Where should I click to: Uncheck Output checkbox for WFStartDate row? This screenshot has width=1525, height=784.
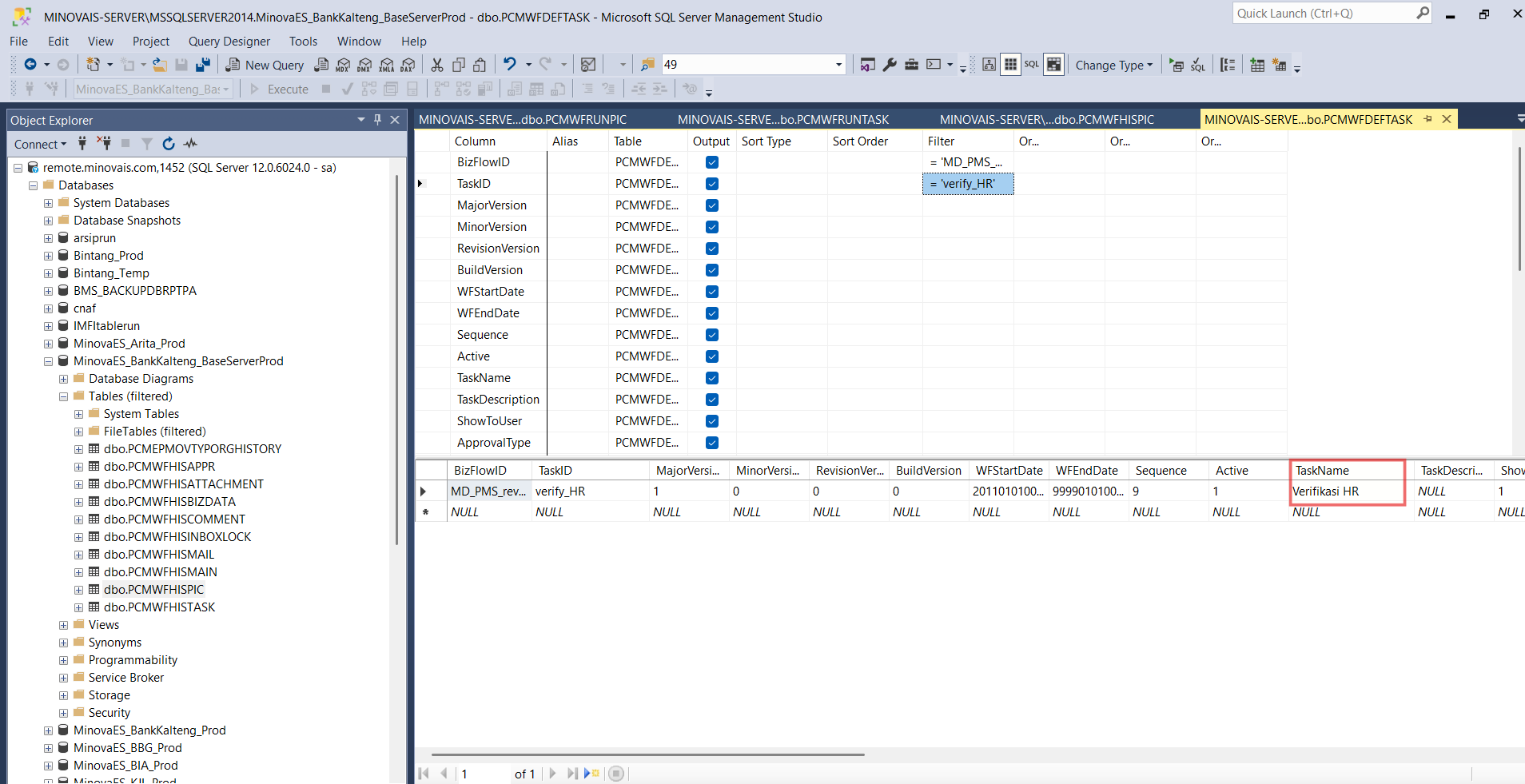click(x=712, y=292)
